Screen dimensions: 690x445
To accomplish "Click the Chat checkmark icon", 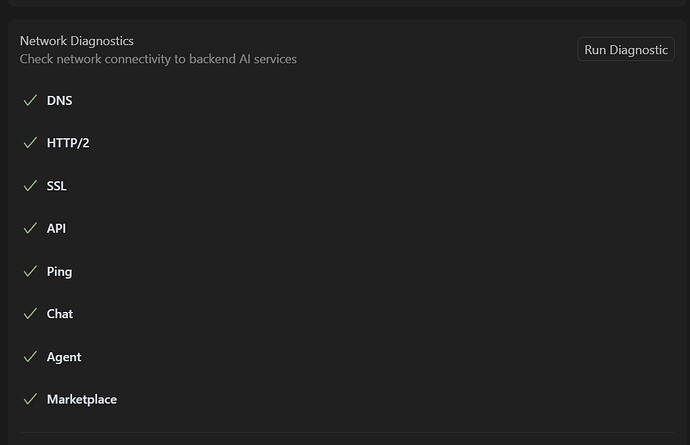I will (30, 313).
